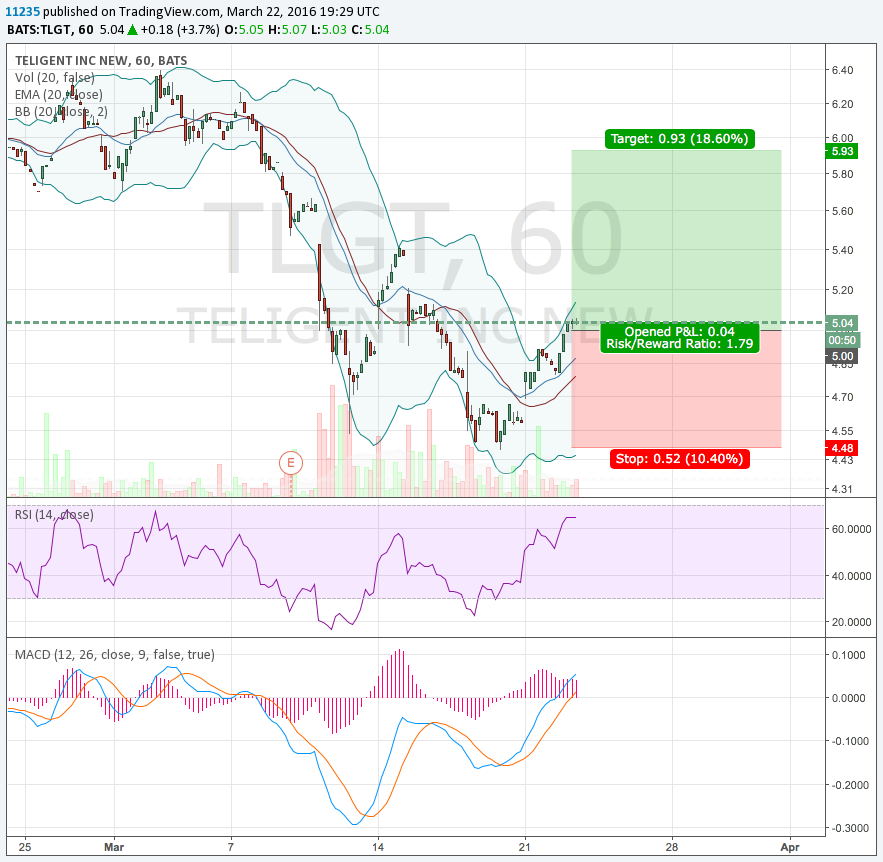Click the C:5.04 close value

370,30
